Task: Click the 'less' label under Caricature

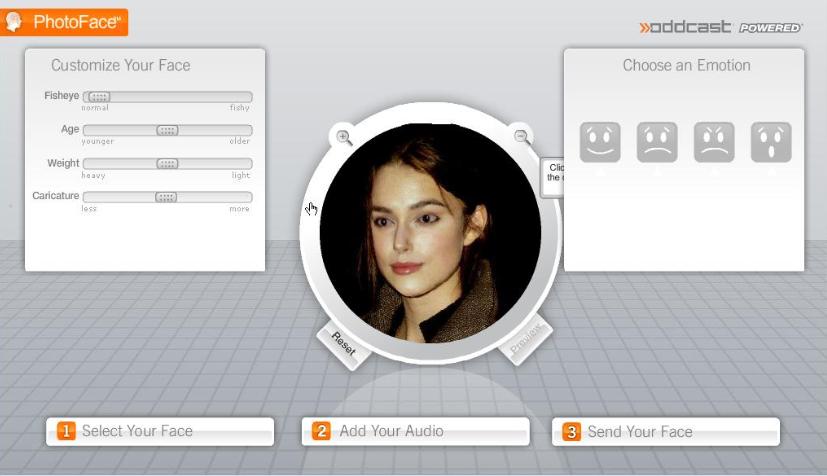Action: tap(89, 209)
